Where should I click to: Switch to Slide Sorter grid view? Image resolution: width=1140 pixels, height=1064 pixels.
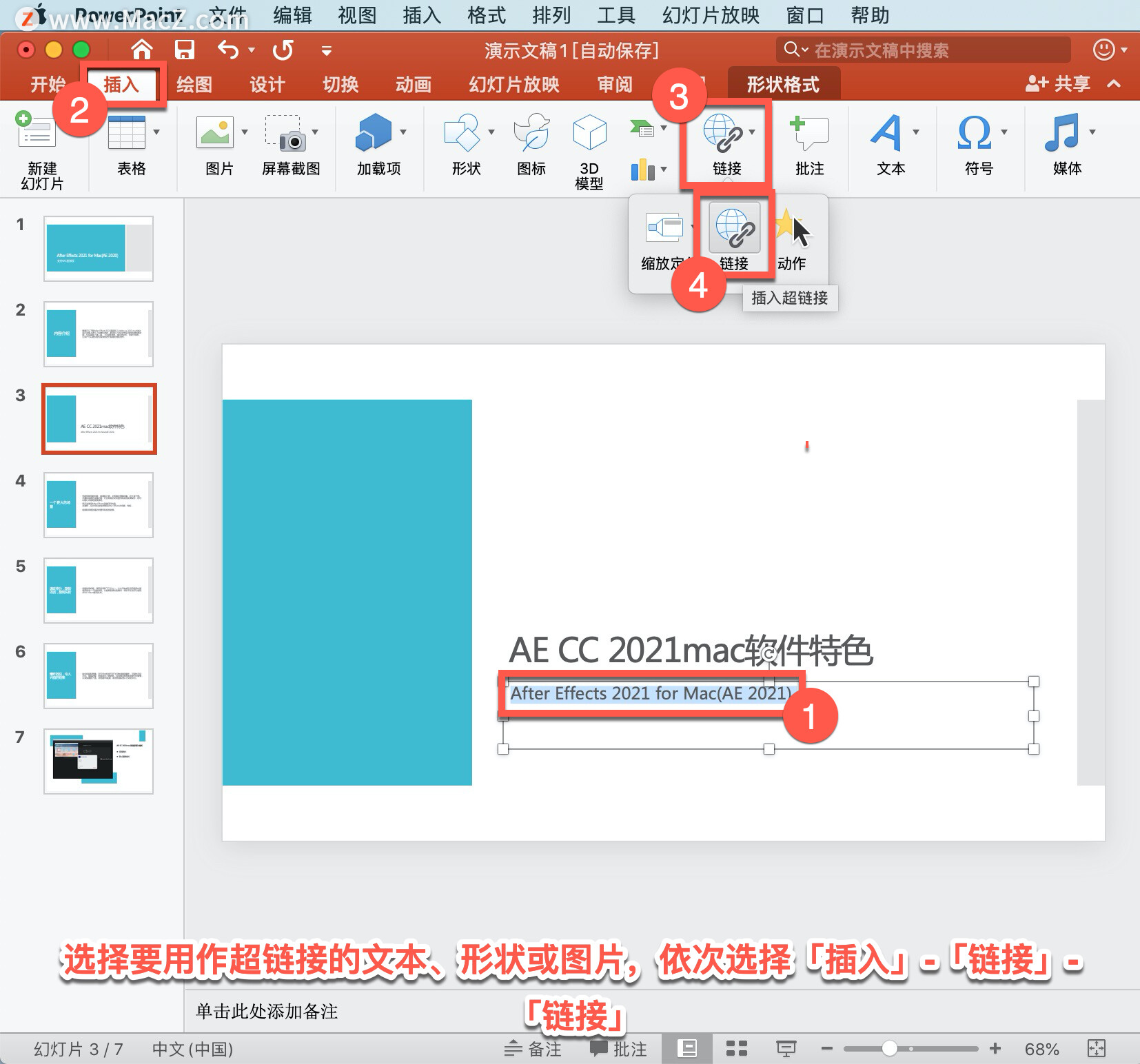tap(737, 1048)
